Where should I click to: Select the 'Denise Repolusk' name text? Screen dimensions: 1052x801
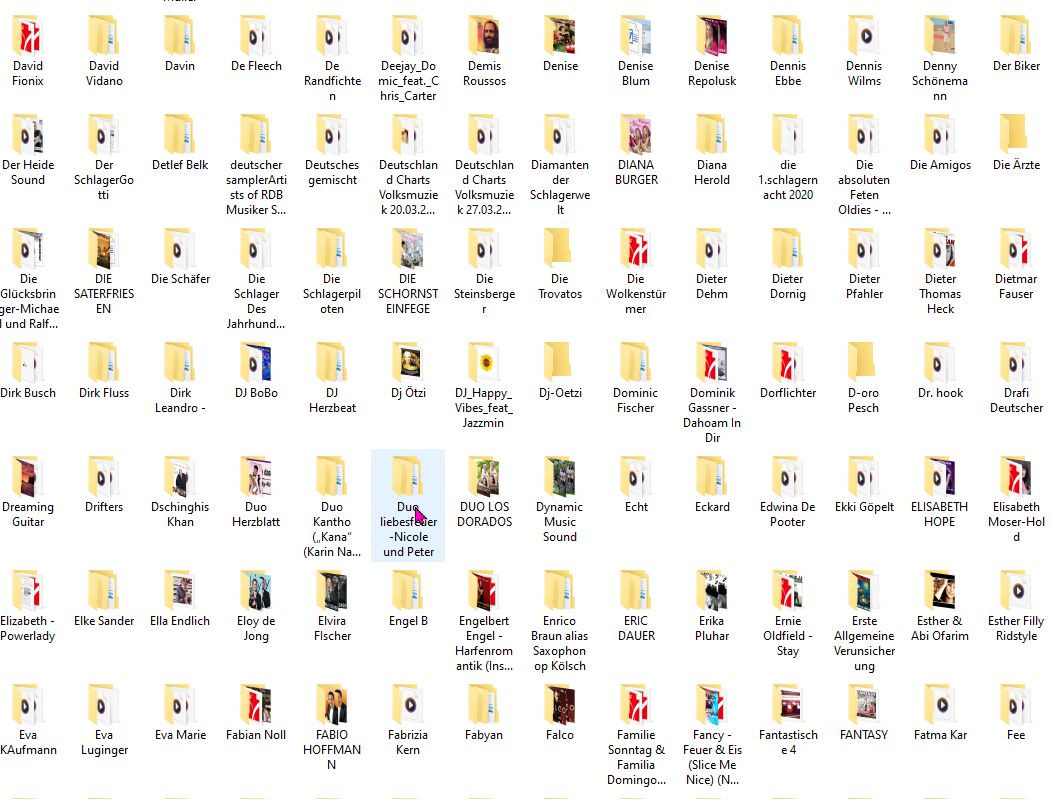pos(712,73)
